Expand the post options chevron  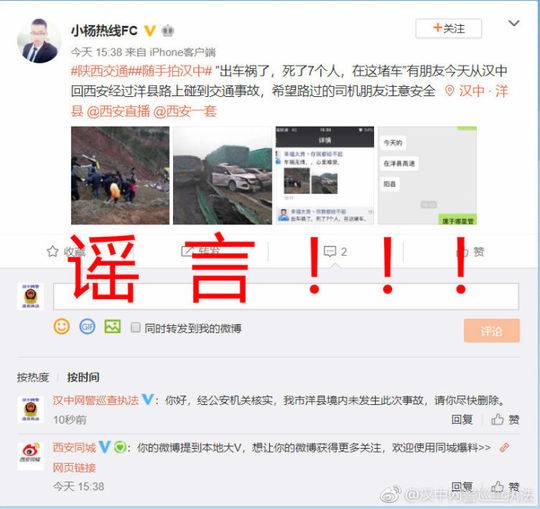point(514,23)
